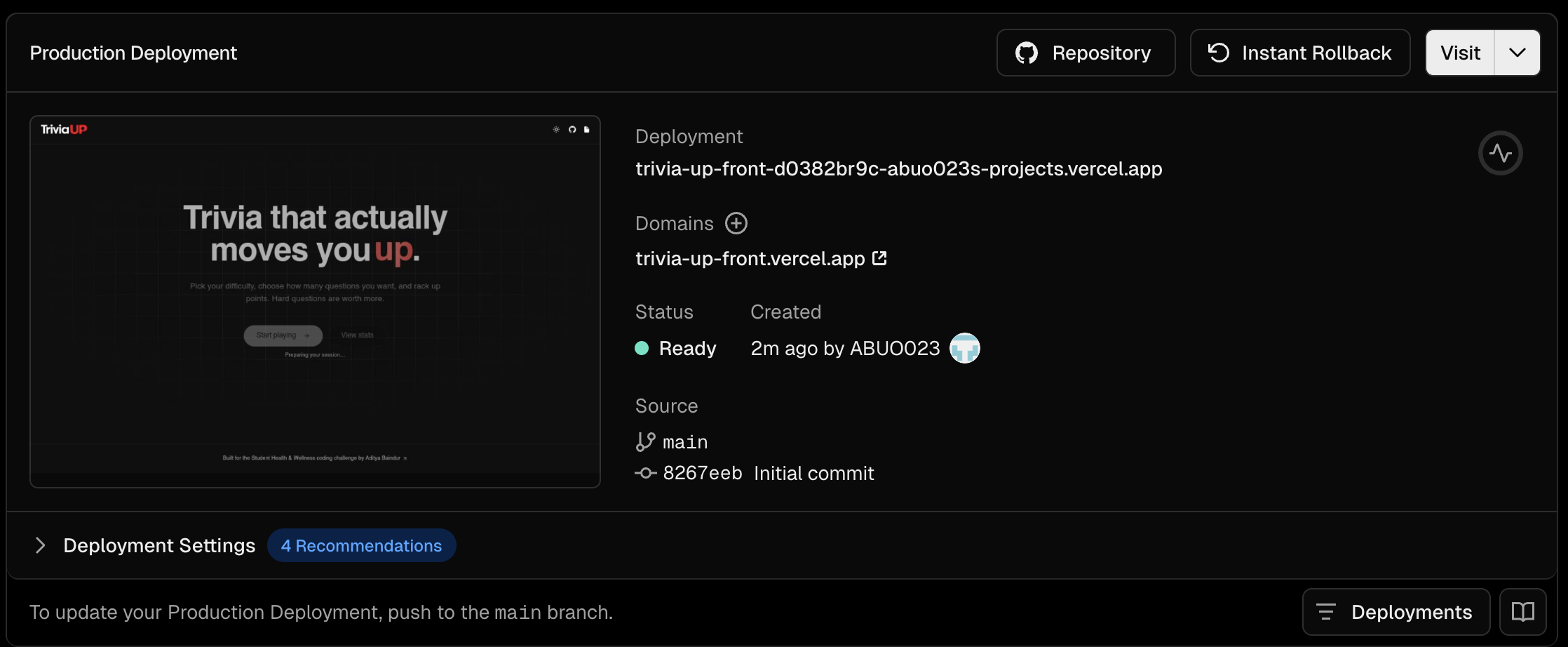Open the commit hash 8267eeb
1568x647 pixels.
(x=702, y=474)
